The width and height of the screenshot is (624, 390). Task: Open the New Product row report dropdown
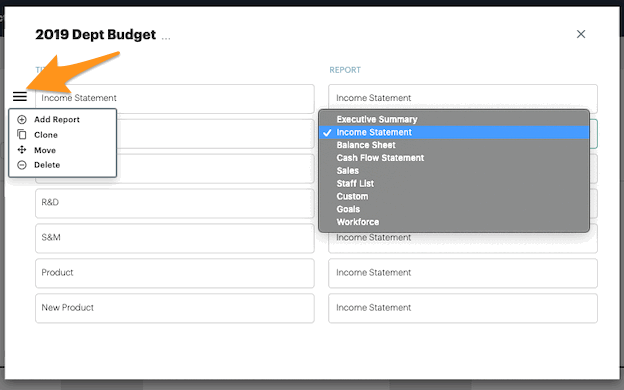pos(463,308)
